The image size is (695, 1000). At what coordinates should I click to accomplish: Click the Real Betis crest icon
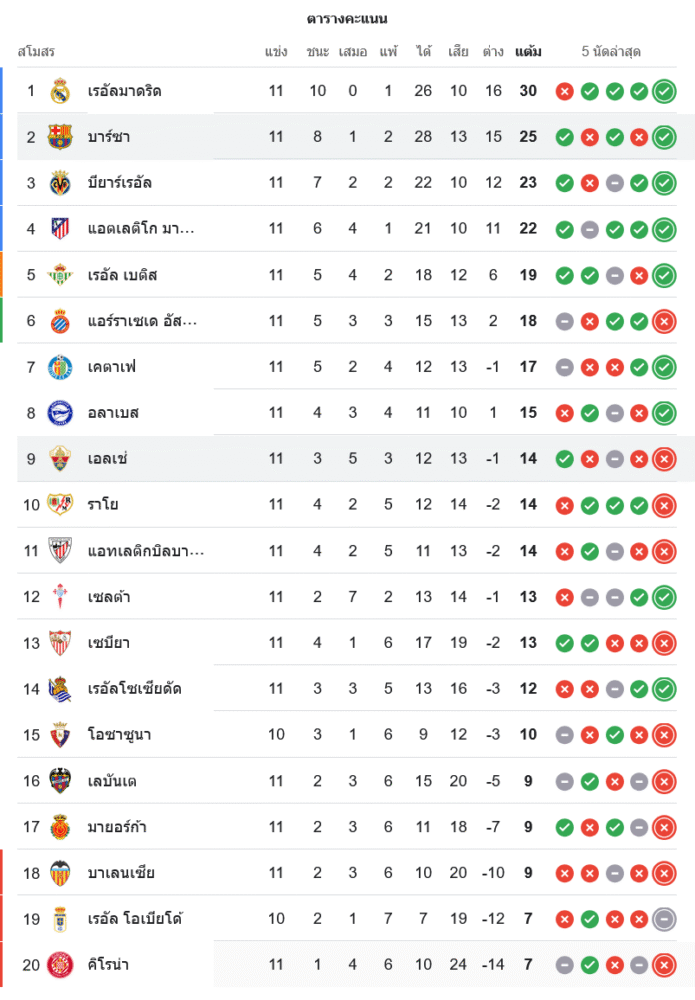(60, 275)
